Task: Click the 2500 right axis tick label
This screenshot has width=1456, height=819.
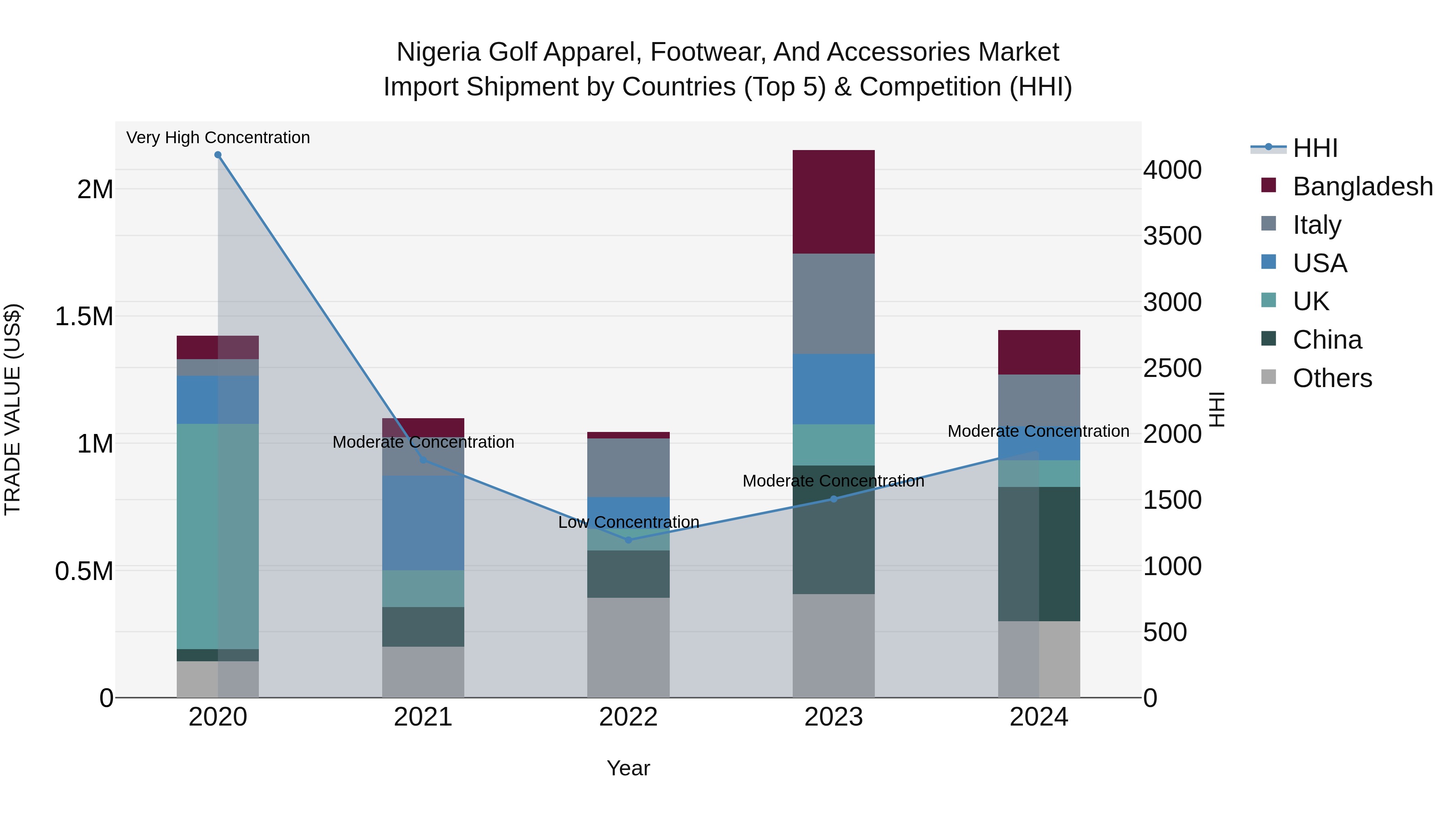Action: click(1172, 368)
